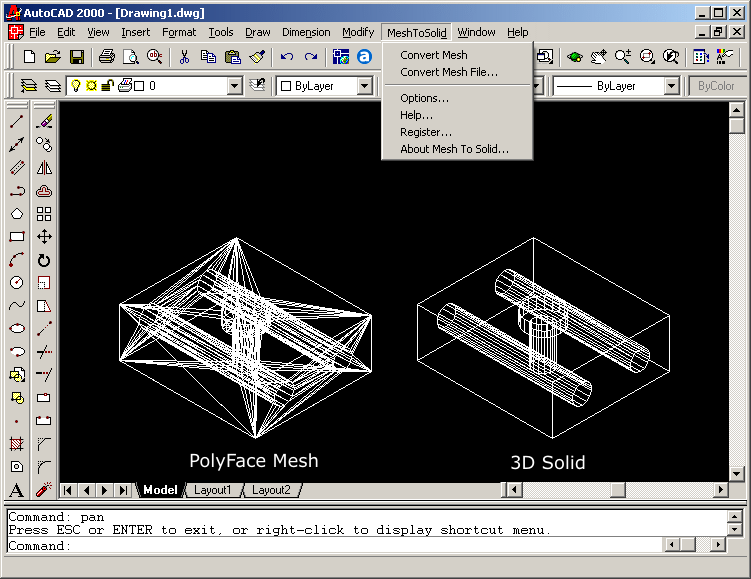This screenshot has height=579, width=751.
Task: Toggle the layer freeze sun icon
Action: tap(91, 86)
